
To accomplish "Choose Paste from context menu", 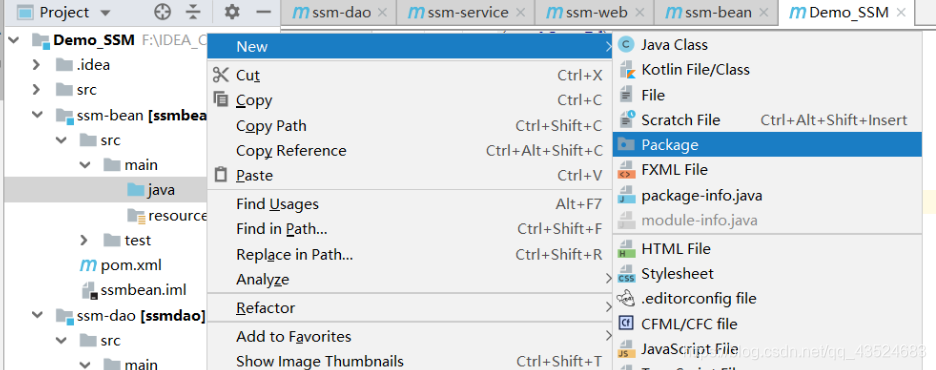I will click(410, 175).
